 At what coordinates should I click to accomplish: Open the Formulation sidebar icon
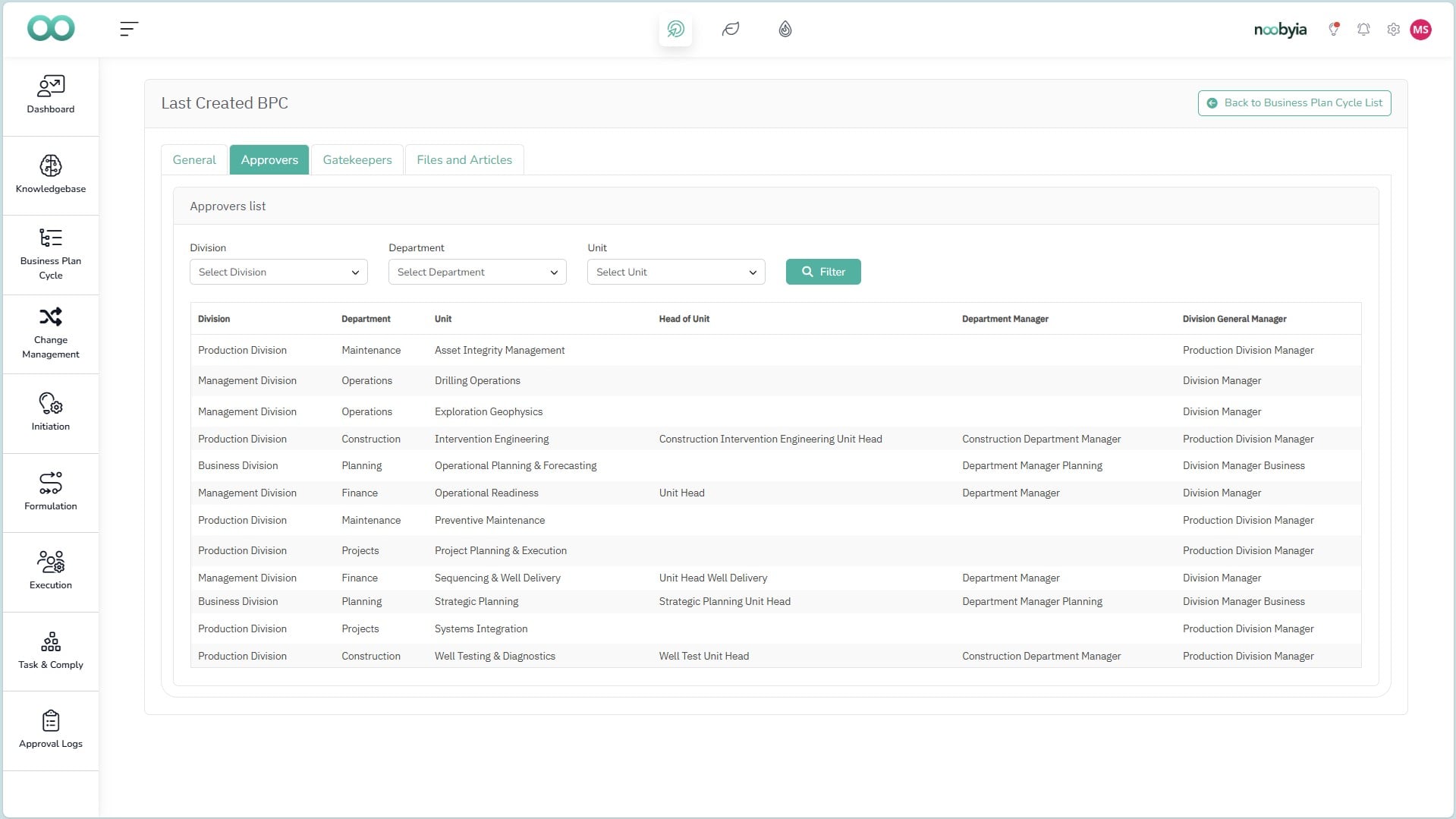click(51, 483)
